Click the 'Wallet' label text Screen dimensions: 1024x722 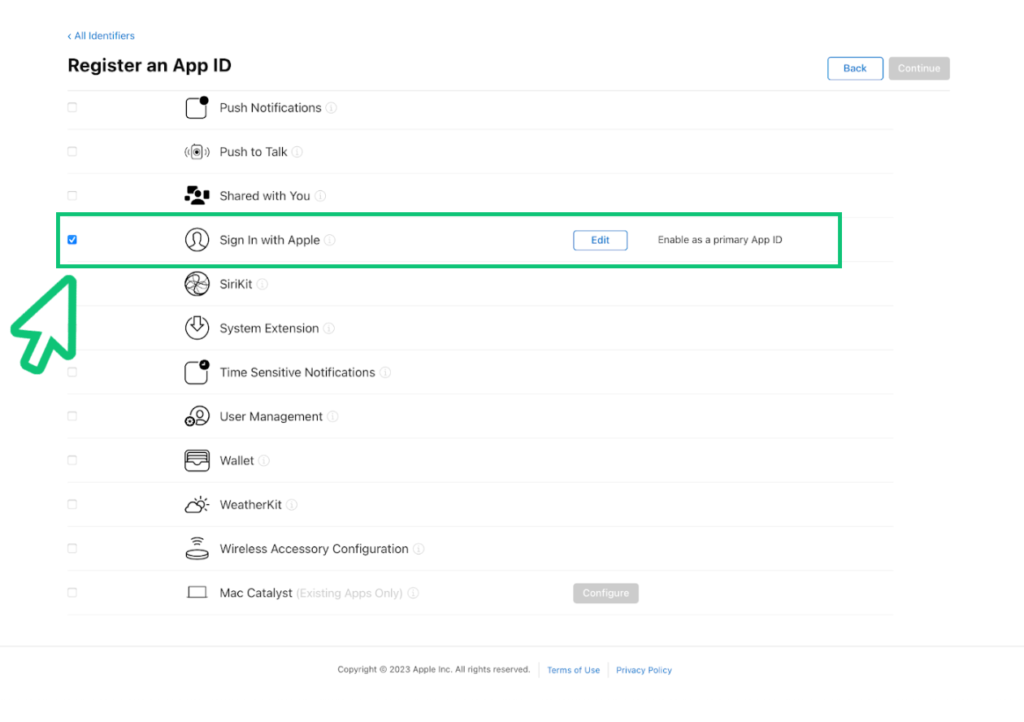click(x=236, y=461)
